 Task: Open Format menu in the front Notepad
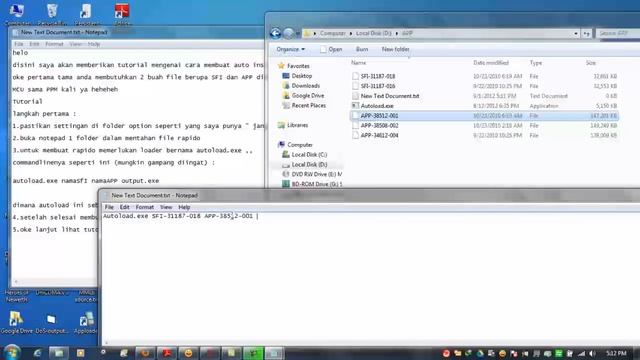coord(144,207)
